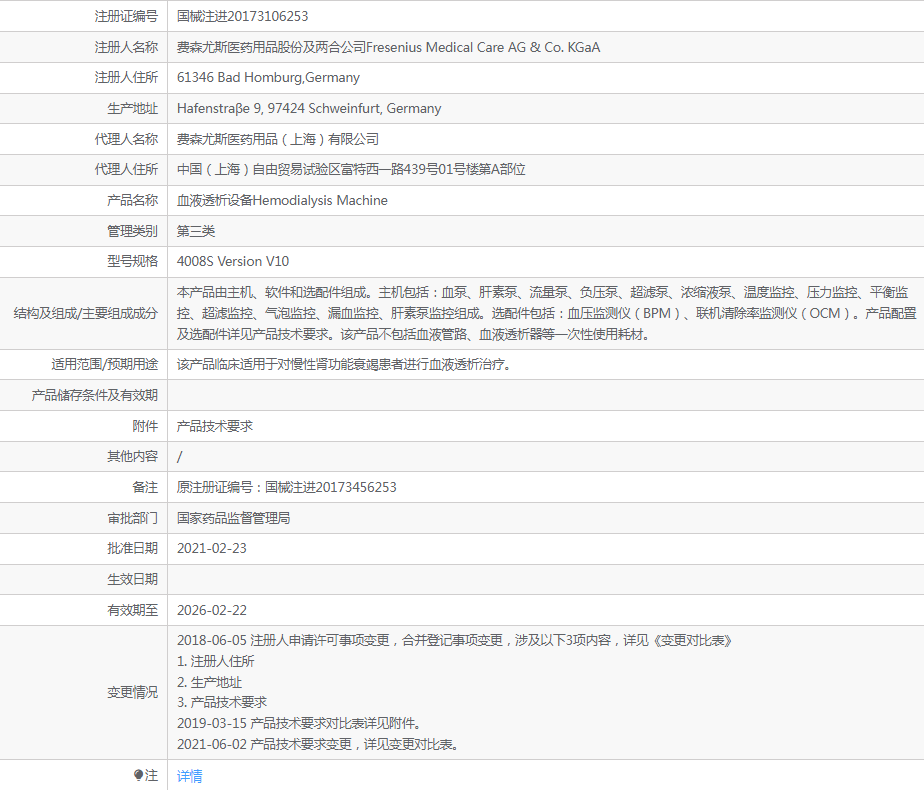Select remark 原注册证编号：国械注进20173456253

coord(286,487)
